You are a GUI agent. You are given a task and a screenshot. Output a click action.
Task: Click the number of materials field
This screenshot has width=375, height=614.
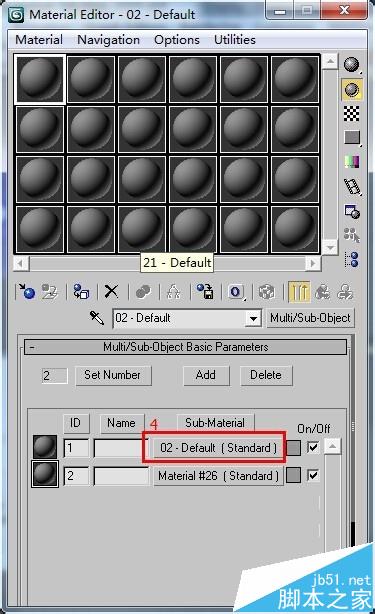54,376
